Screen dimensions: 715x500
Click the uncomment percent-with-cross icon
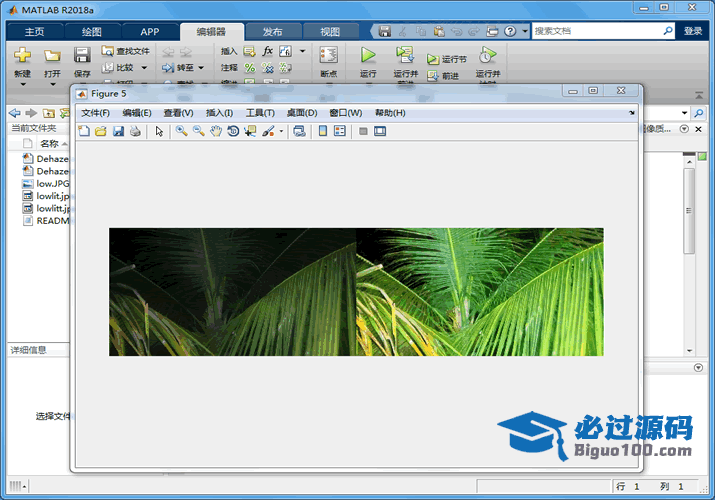pyautogui.click(x=268, y=68)
